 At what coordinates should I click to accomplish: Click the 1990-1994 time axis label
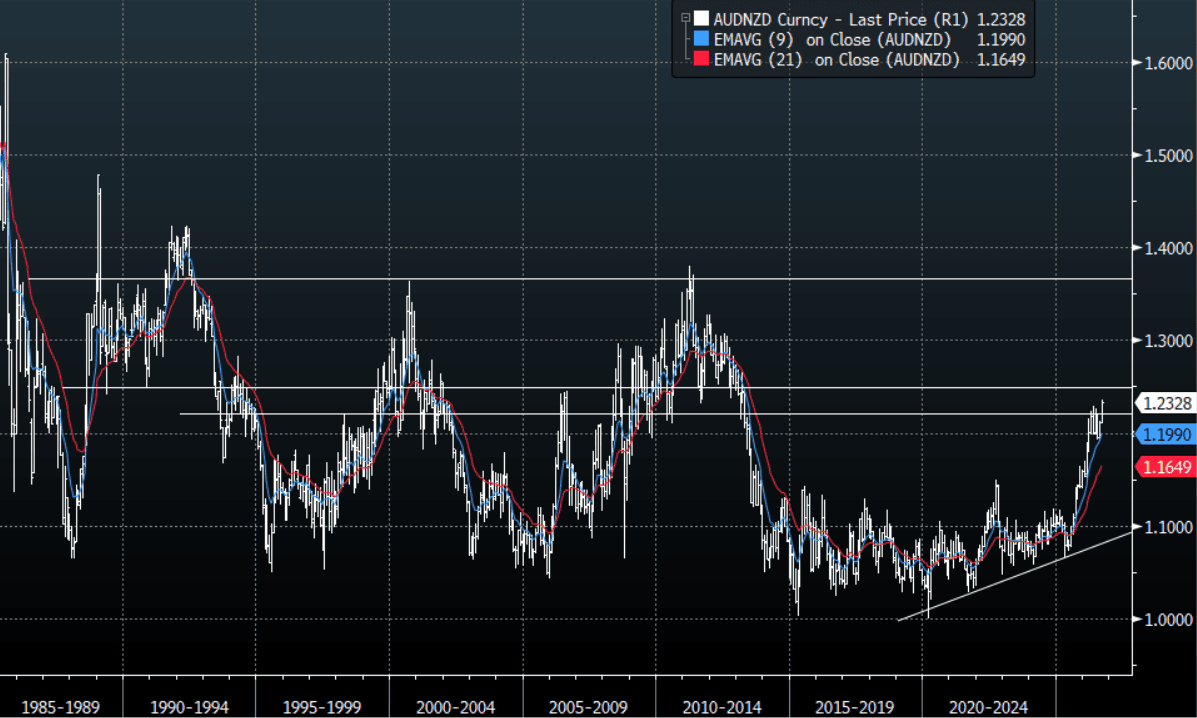[x=189, y=707]
